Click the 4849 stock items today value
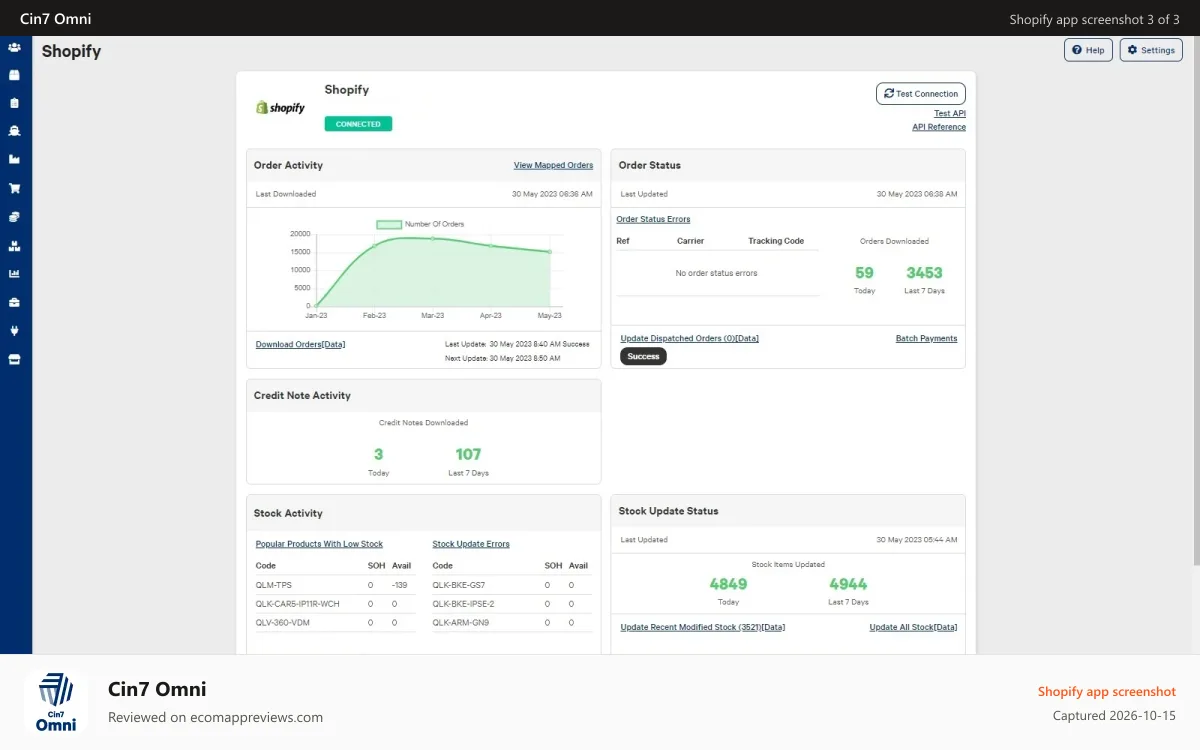 point(728,584)
